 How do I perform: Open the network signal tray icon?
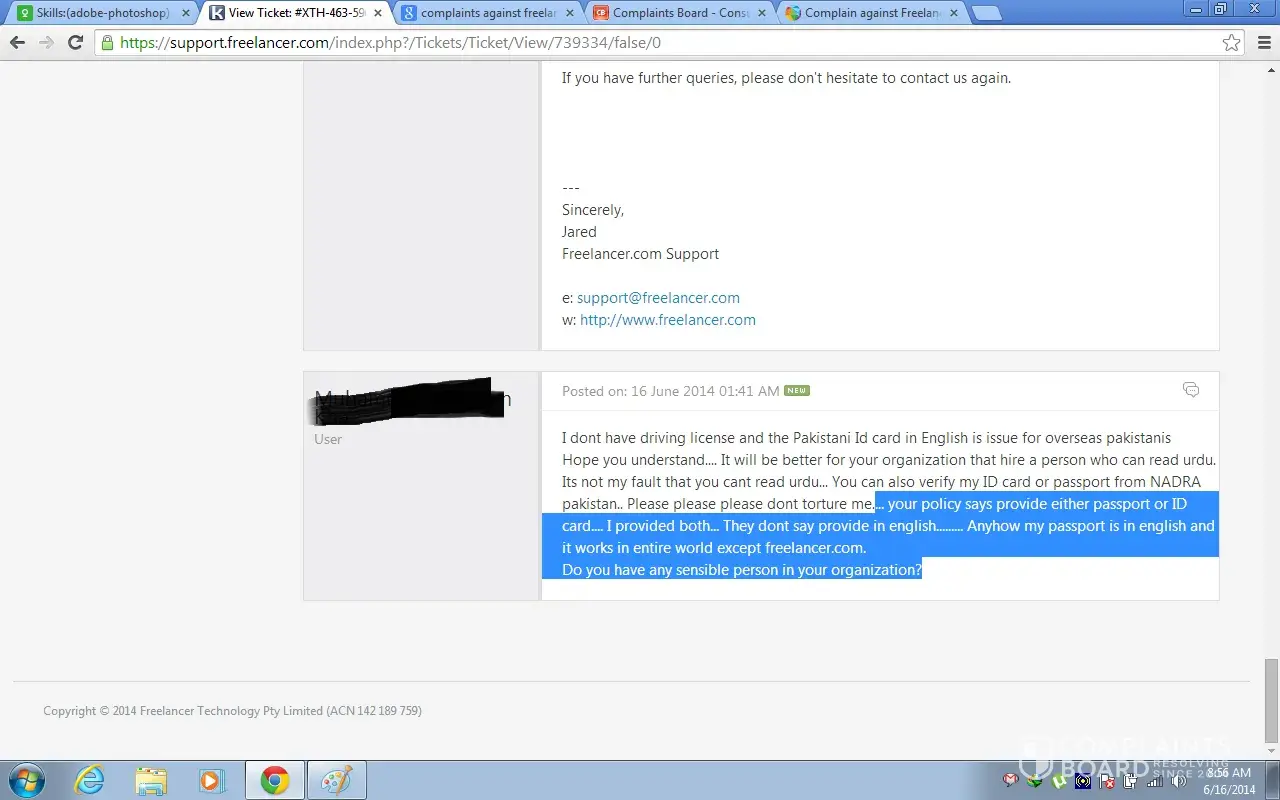point(1155,781)
